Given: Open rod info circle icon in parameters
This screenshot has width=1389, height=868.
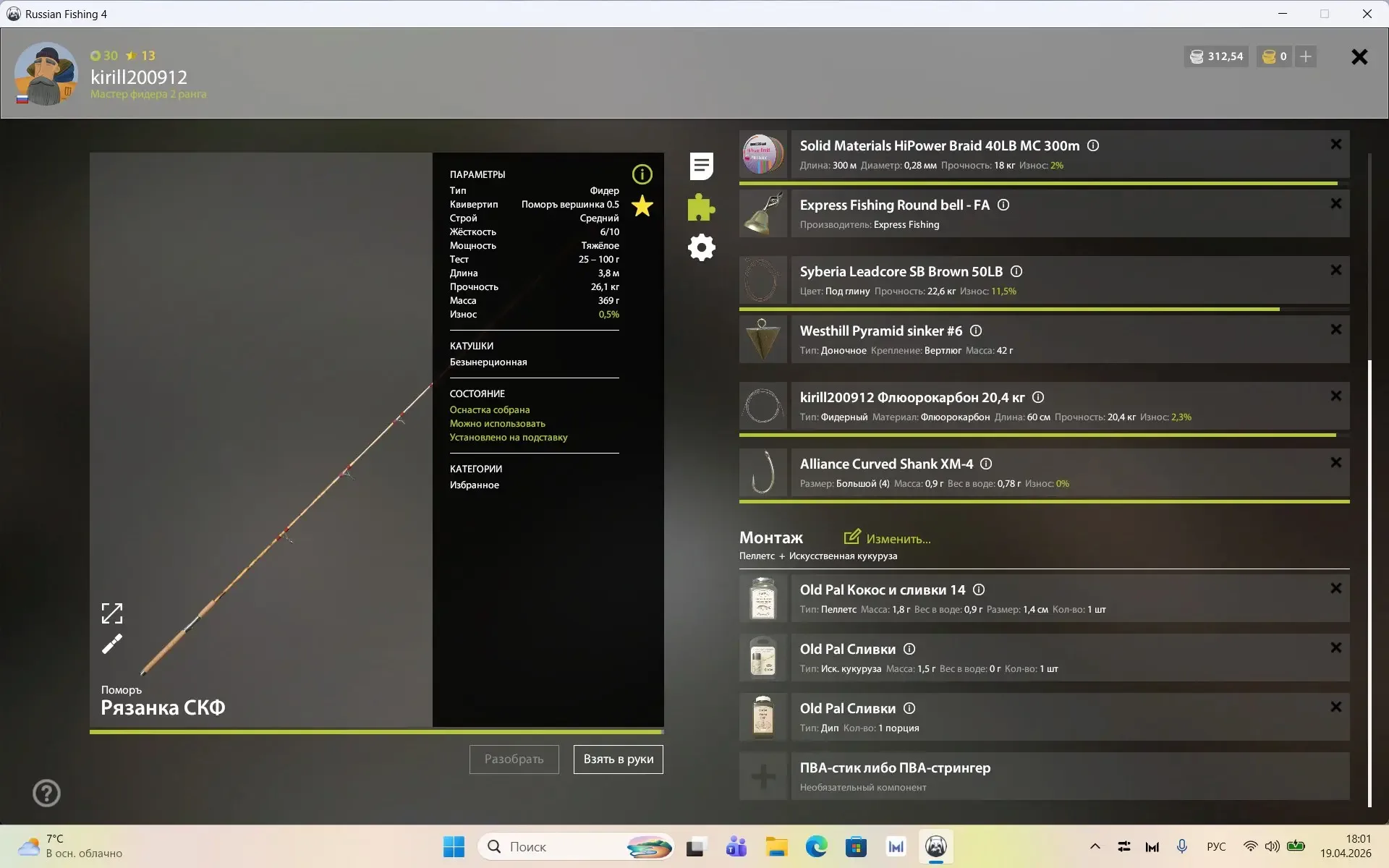Looking at the screenshot, I should [x=642, y=174].
